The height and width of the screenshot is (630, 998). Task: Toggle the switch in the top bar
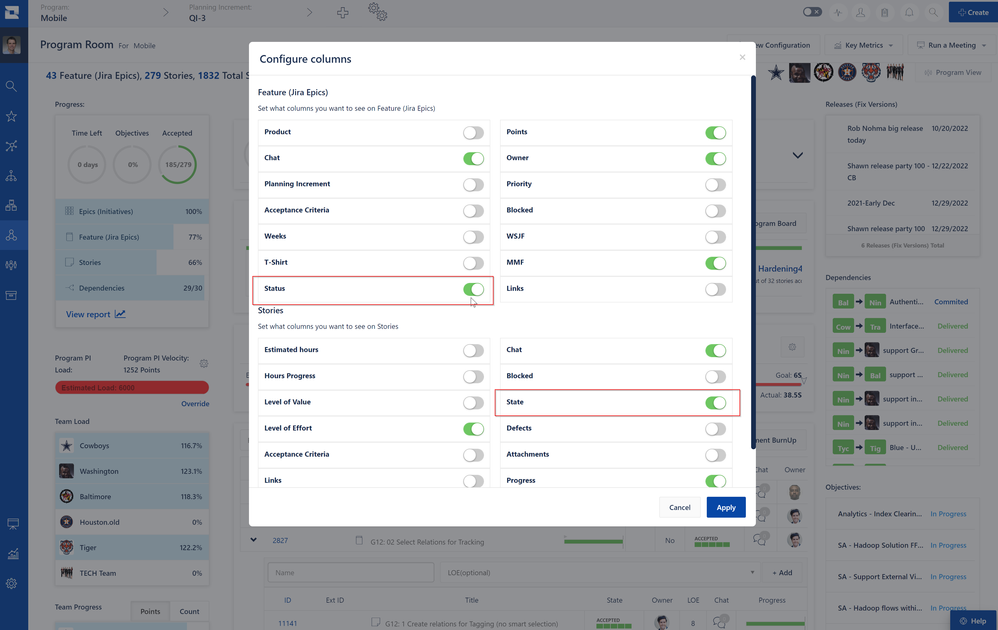(x=812, y=12)
